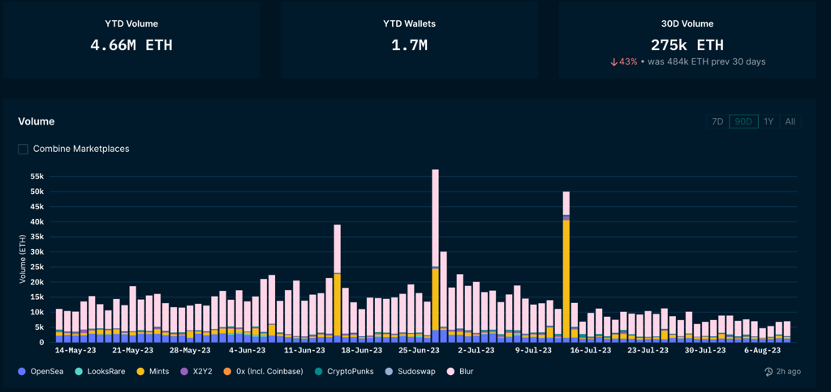This screenshot has width=832, height=392.
Task: Open the YTD Wallets 1.7M card
Action: 409,40
